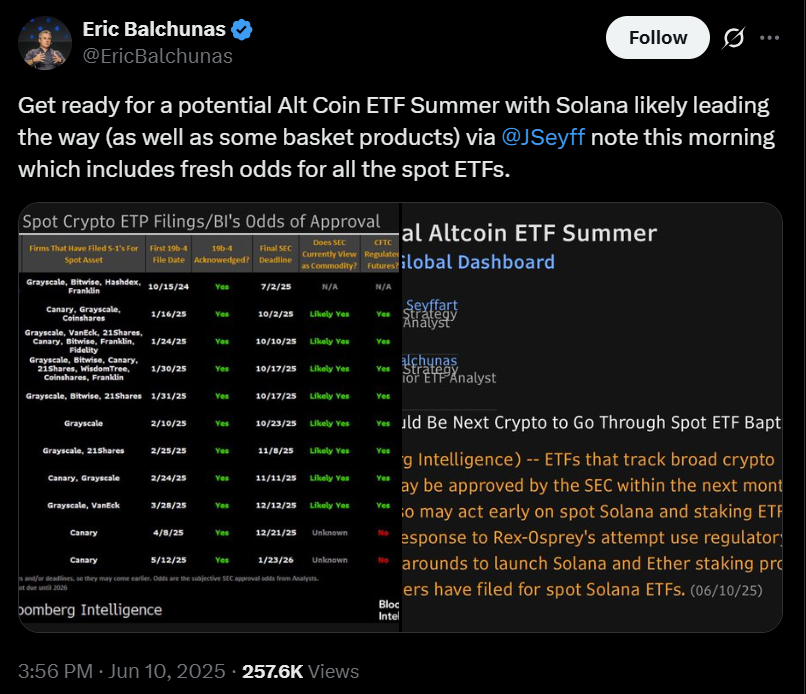Open the @EricBalchunas handle link
The height and width of the screenshot is (694, 806).
pos(158,56)
